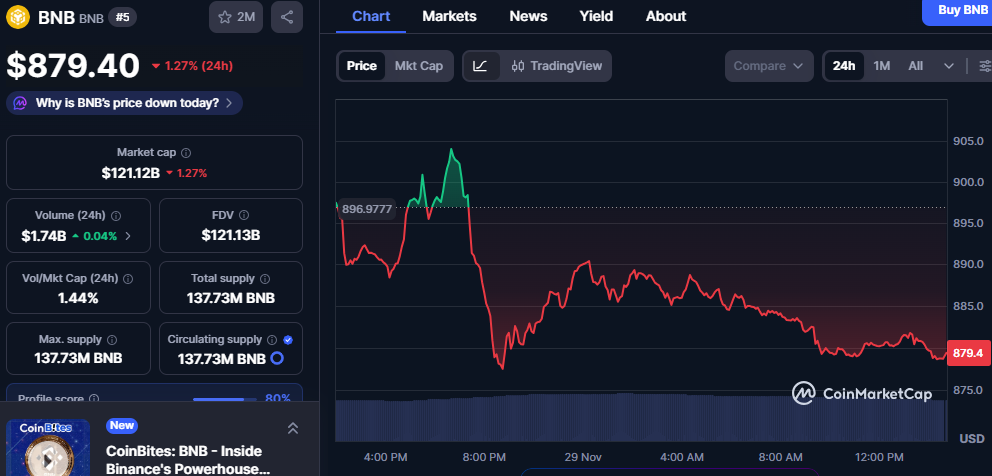The width and height of the screenshot is (992, 476).
Task: Open "Why is BNB's price down today?"
Action: coord(125,103)
